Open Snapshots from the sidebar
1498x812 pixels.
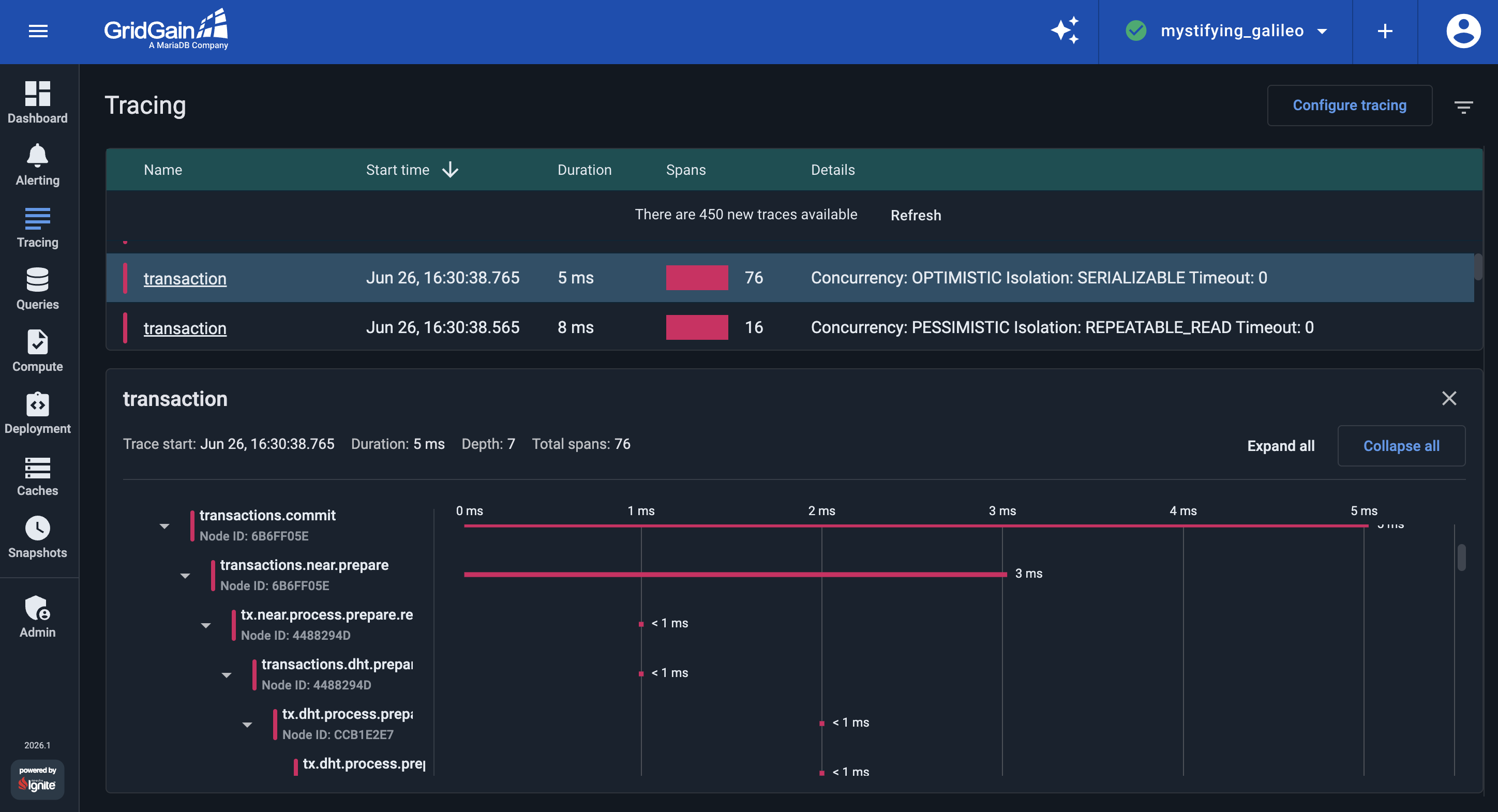[38, 538]
